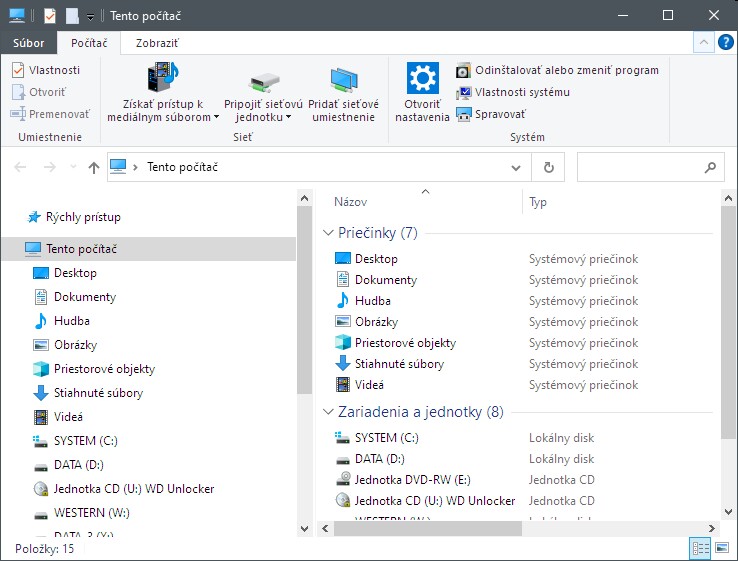Click the file list vertical scrollbar thumb
The height and width of the screenshot is (561, 738).
[728, 322]
